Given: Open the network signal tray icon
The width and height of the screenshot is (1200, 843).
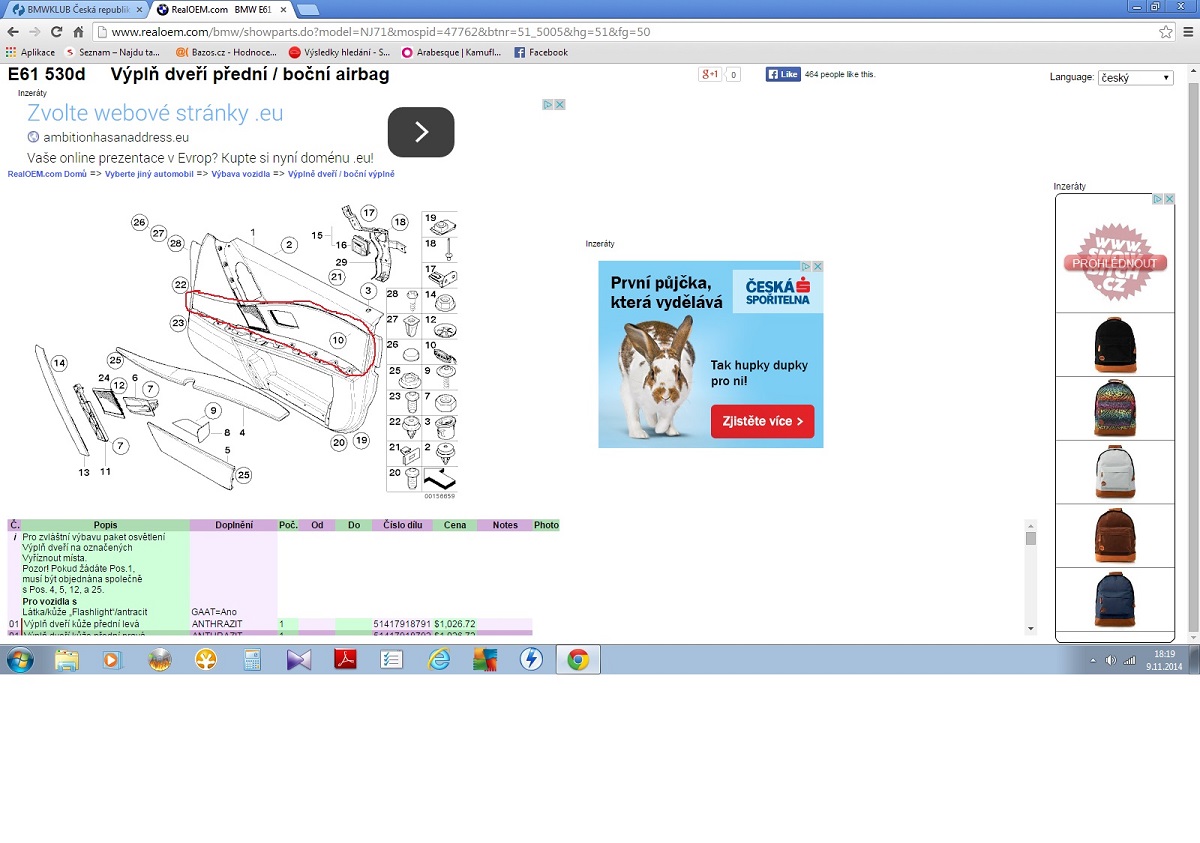Looking at the screenshot, I should [x=1130, y=660].
